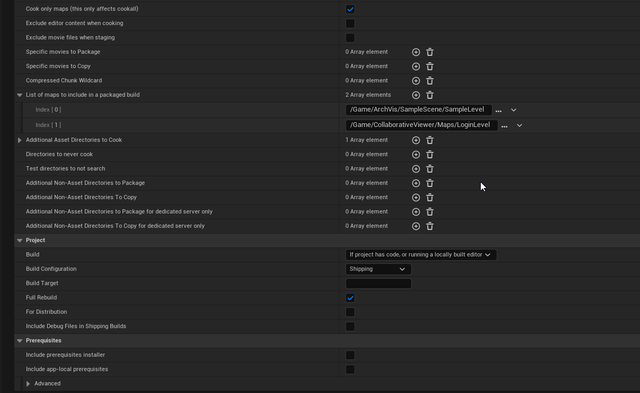This screenshot has height=393, width=640.
Task: Enable Include app-local prerequisites
Action: (350, 369)
